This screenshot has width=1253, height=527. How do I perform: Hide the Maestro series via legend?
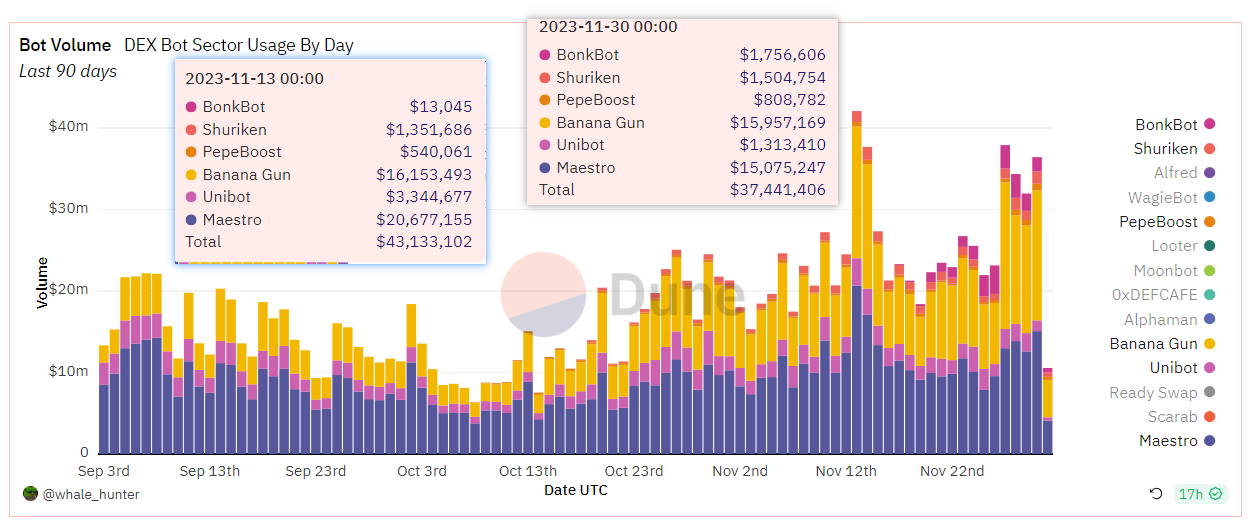coord(1167,441)
